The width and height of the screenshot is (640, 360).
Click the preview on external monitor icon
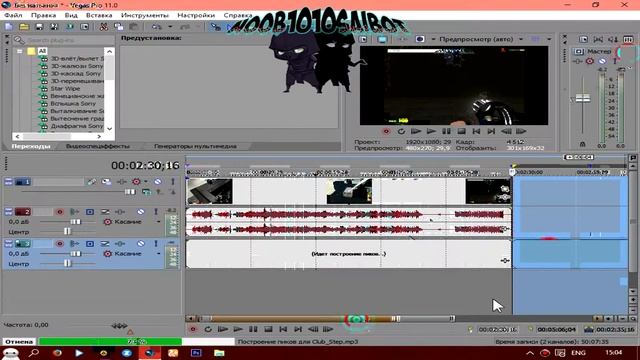click(382, 39)
